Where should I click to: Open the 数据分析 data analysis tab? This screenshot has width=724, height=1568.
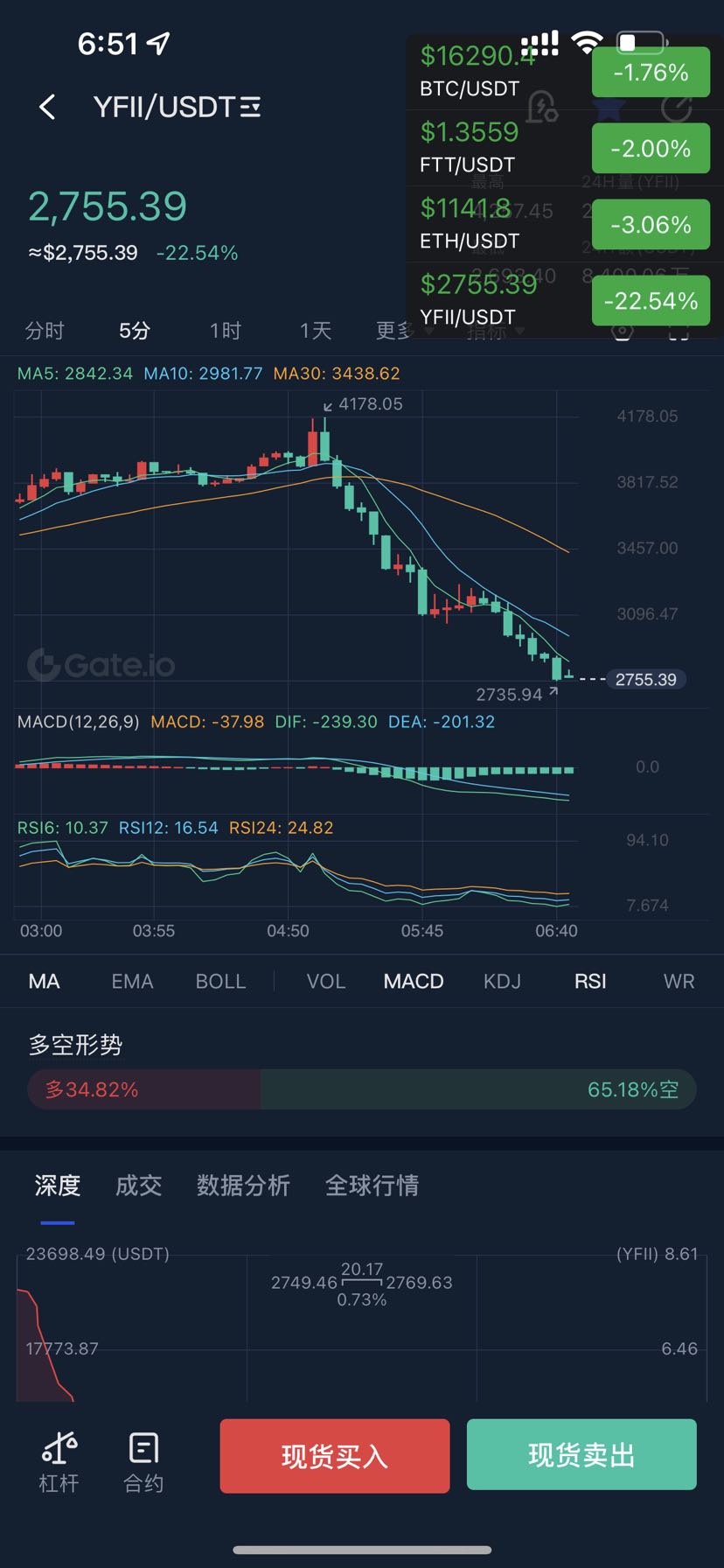243,1185
